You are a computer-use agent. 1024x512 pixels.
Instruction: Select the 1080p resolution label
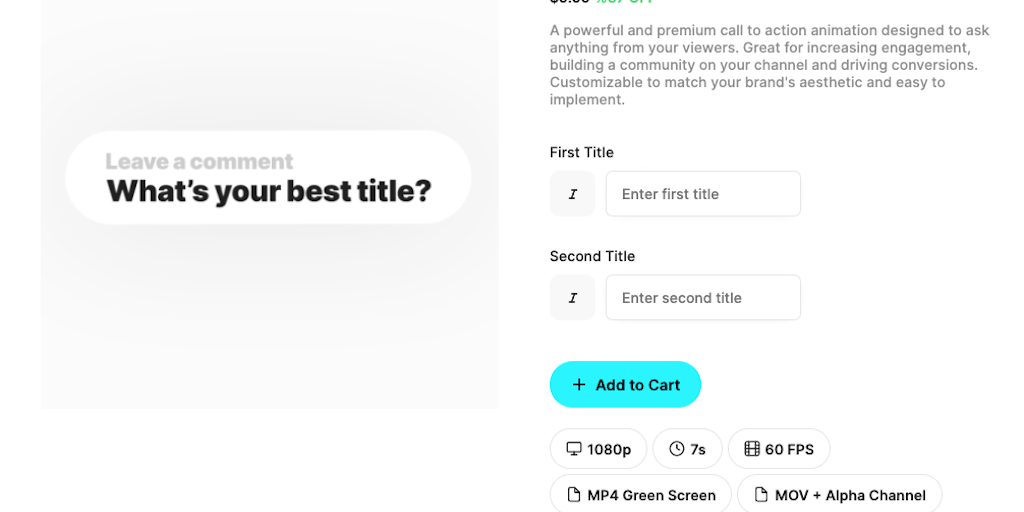pos(609,449)
